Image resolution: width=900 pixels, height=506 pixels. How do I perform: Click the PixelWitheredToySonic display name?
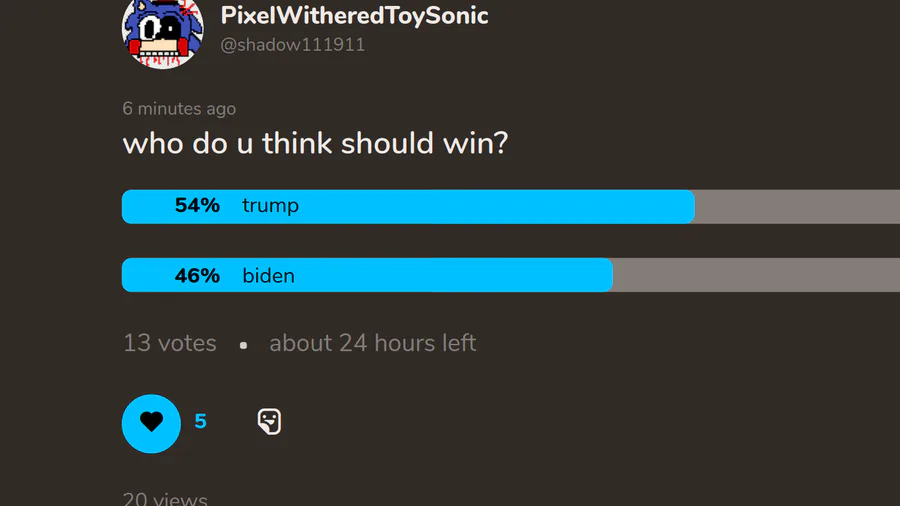(x=354, y=16)
